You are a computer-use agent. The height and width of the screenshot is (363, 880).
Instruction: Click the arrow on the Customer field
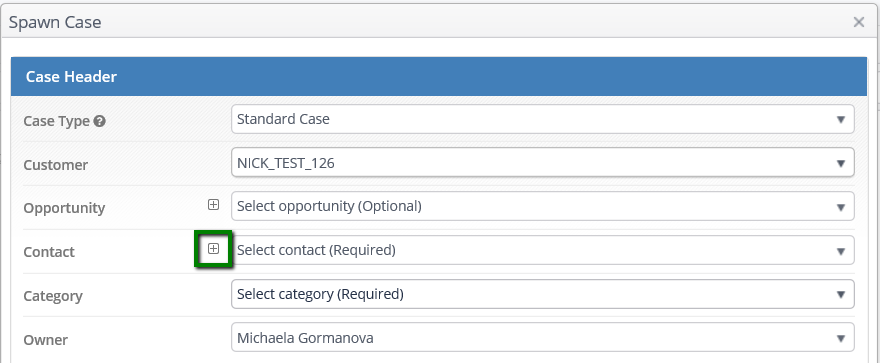841,163
